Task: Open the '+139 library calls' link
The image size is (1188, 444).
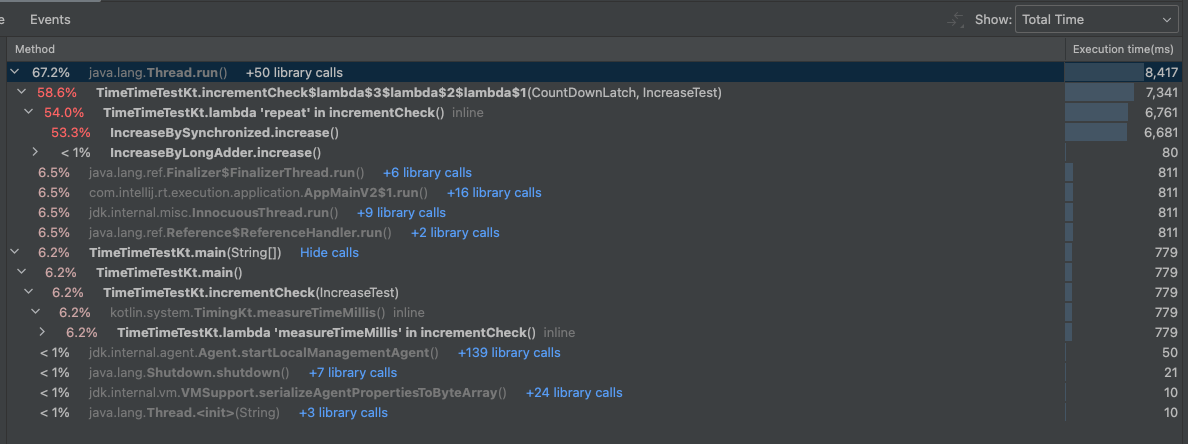Action: tap(508, 352)
